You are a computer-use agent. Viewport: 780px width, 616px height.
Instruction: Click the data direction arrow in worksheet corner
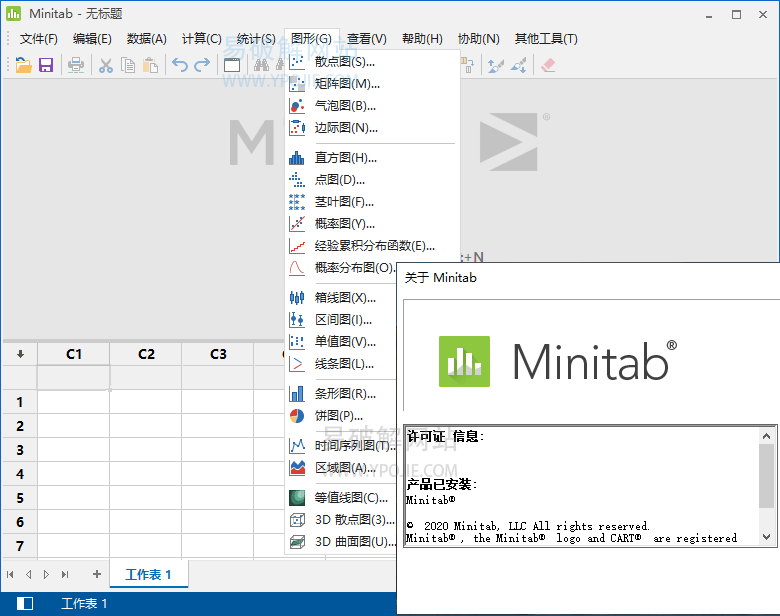point(19,354)
